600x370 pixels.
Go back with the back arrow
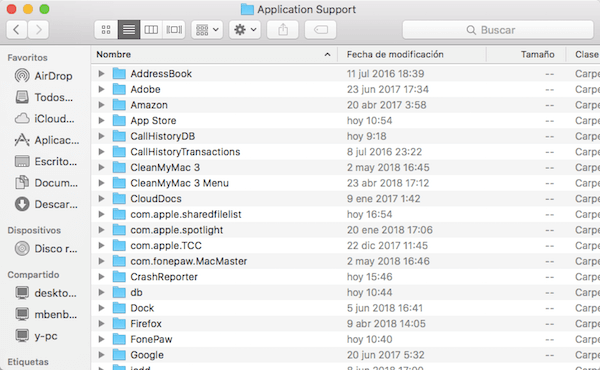(x=16, y=29)
